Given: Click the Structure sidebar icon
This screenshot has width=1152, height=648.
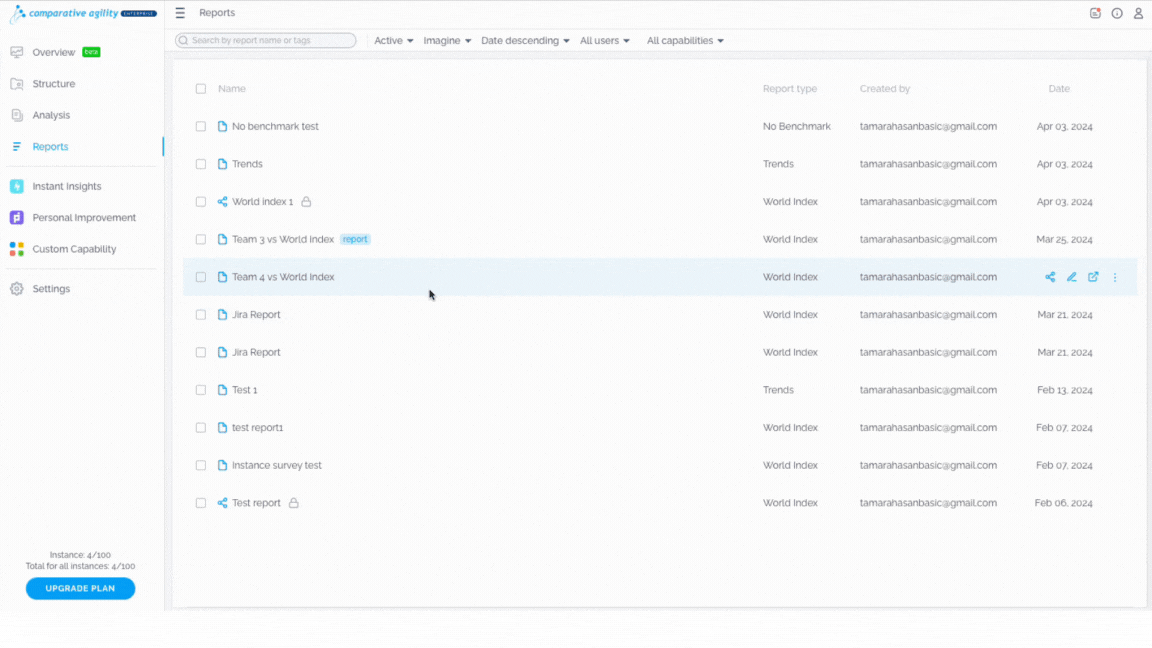Looking at the screenshot, I should [17, 84].
